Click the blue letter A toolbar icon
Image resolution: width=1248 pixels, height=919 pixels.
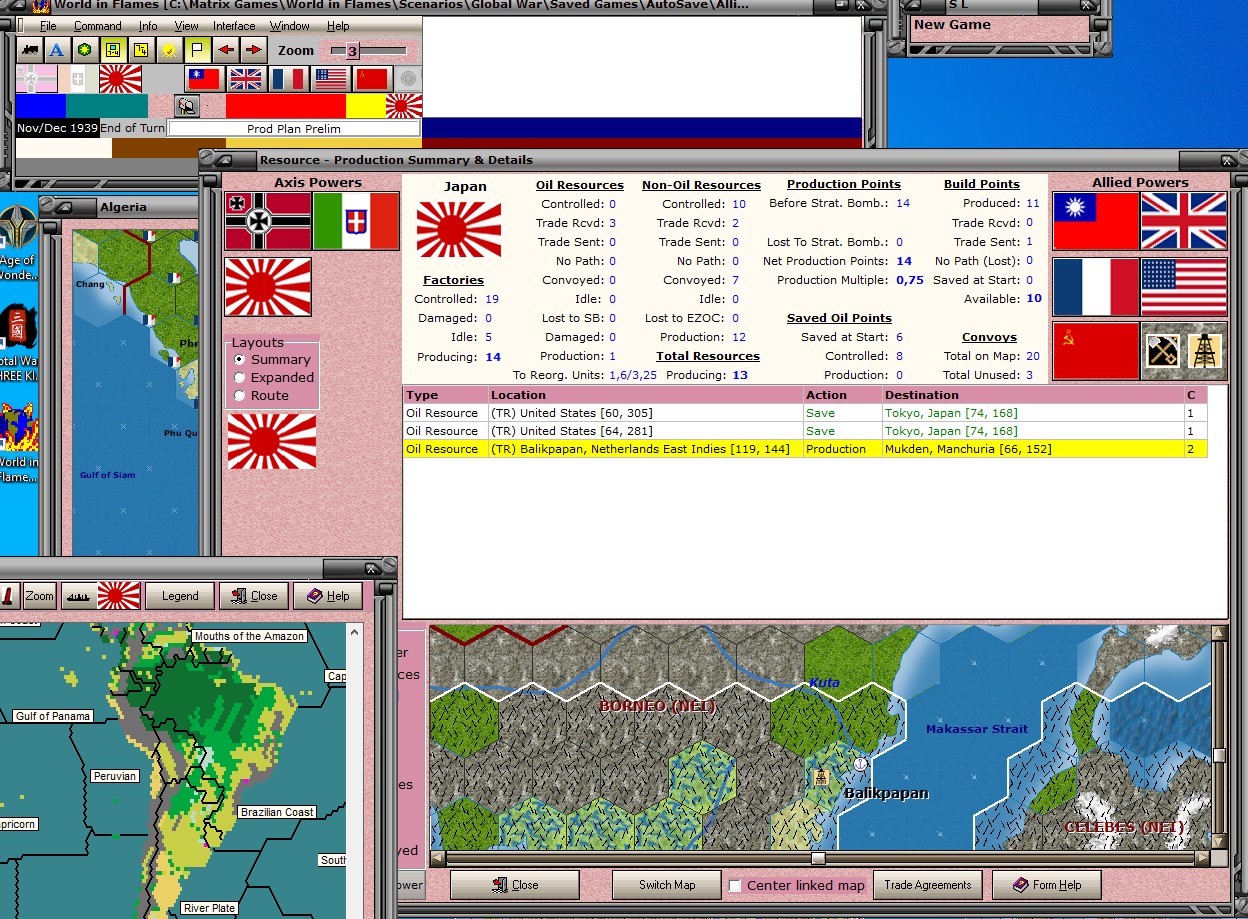pos(57,50)
